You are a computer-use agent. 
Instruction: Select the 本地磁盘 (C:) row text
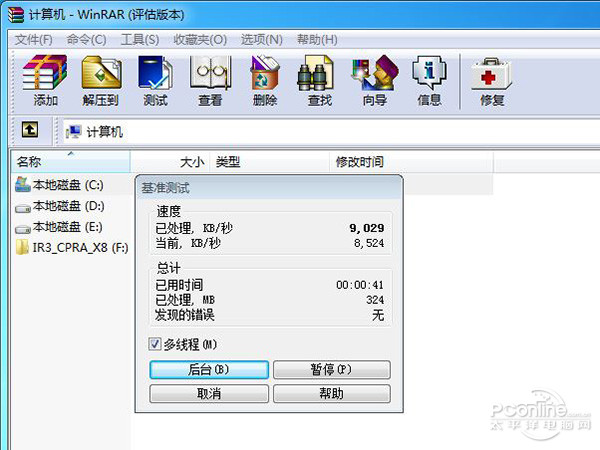pos(68,185)
